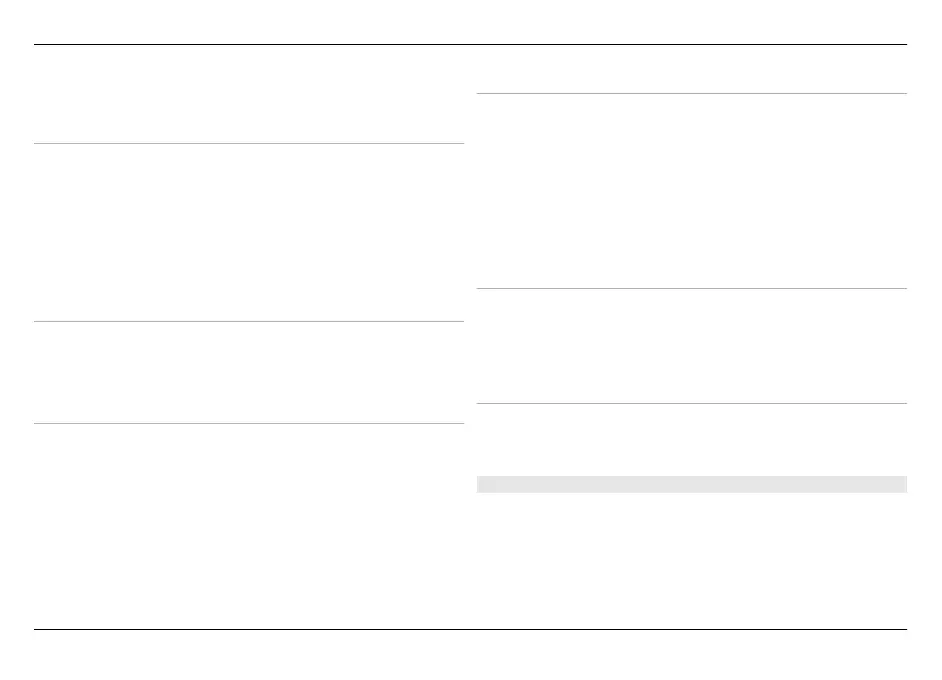Click blank area above left column's first separator

pos(249,95)
